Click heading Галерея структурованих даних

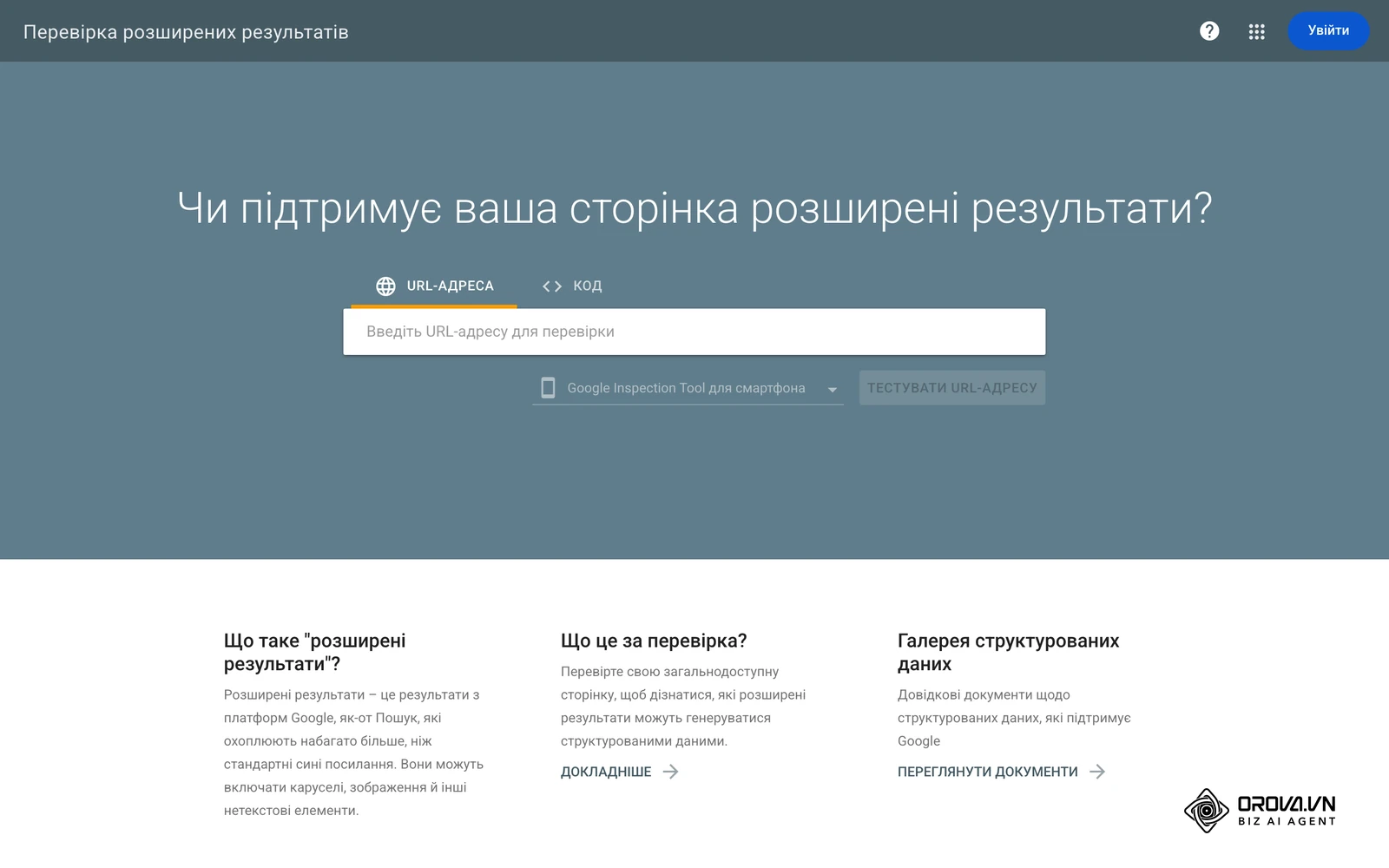[1008, 653]
